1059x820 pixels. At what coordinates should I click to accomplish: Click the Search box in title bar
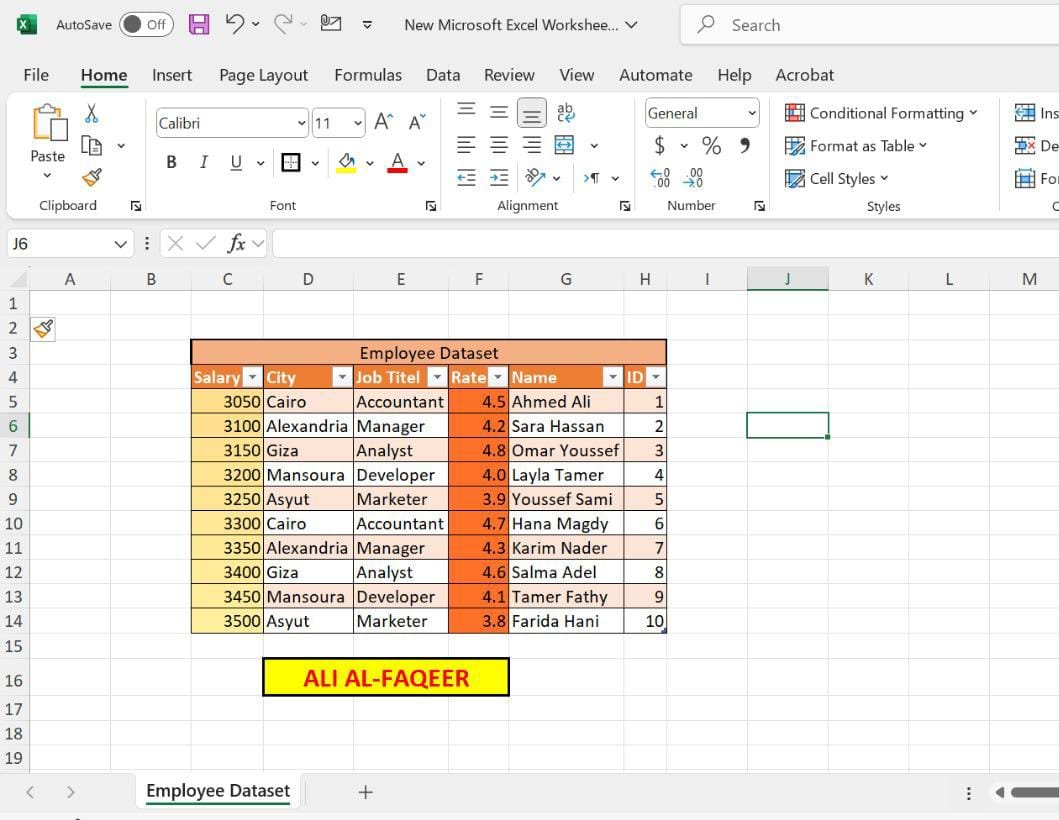(x=870, y=25)
